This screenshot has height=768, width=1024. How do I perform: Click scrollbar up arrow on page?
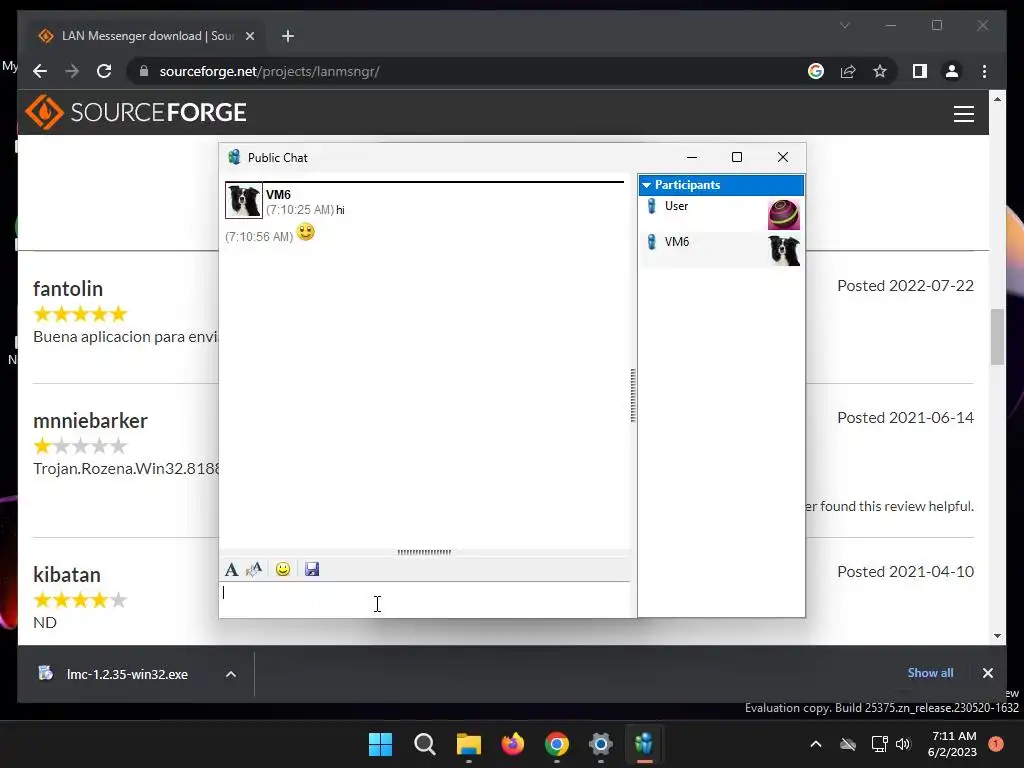click(x=997, y=99)
